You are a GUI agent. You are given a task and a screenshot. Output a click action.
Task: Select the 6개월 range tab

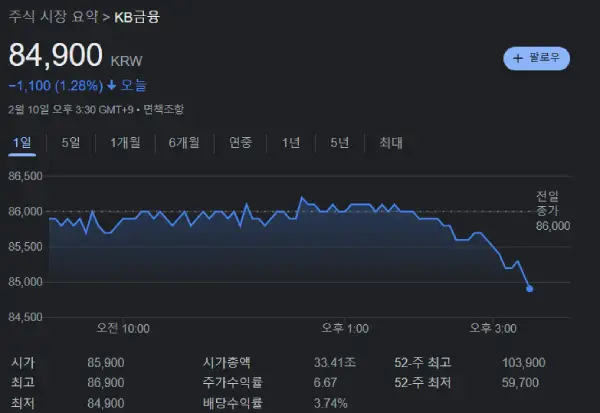click(x=184, y=143)
